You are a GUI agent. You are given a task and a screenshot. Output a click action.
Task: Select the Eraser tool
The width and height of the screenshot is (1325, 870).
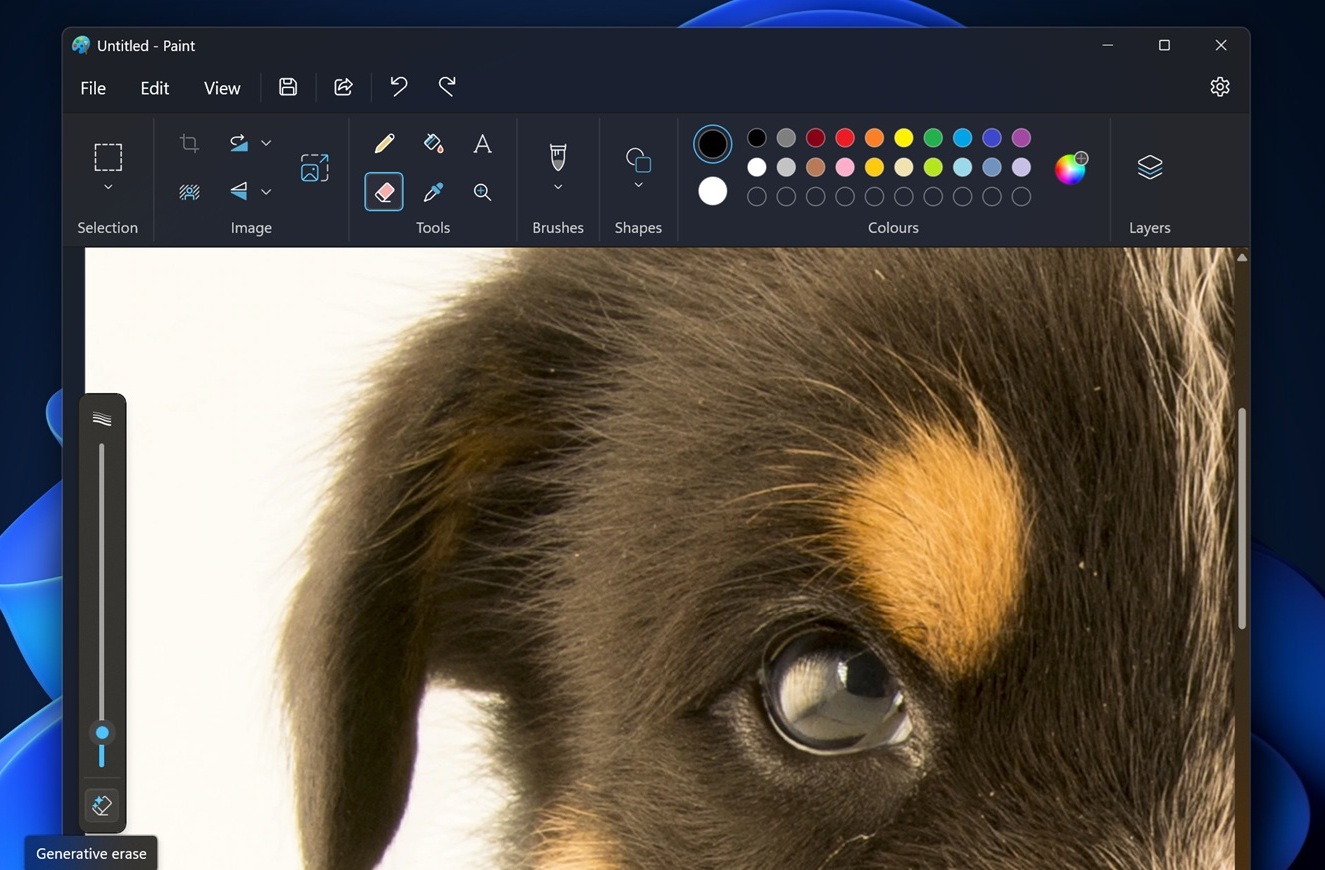[x=384, y=190]
